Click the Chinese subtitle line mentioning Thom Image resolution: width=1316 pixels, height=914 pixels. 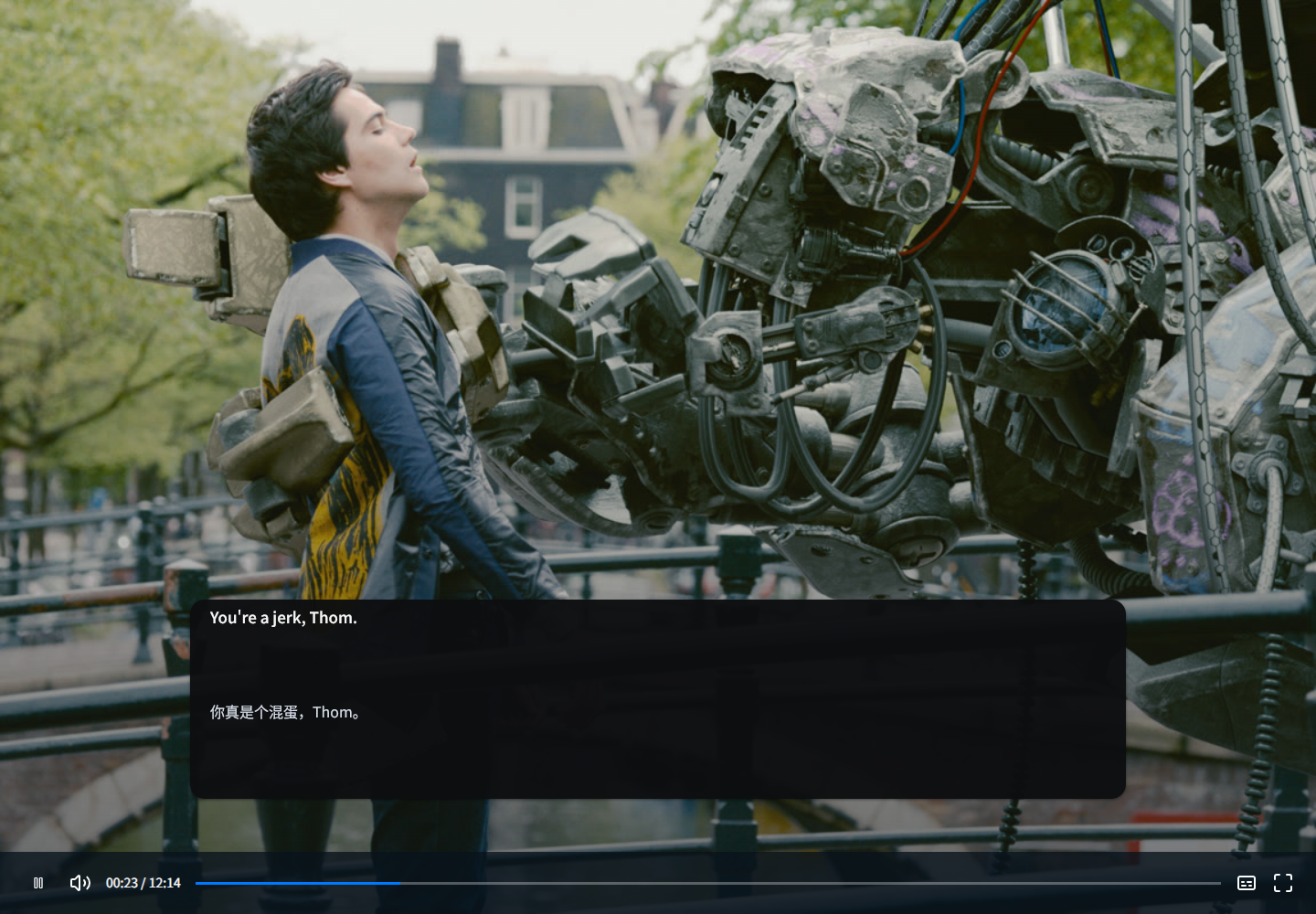288,712
